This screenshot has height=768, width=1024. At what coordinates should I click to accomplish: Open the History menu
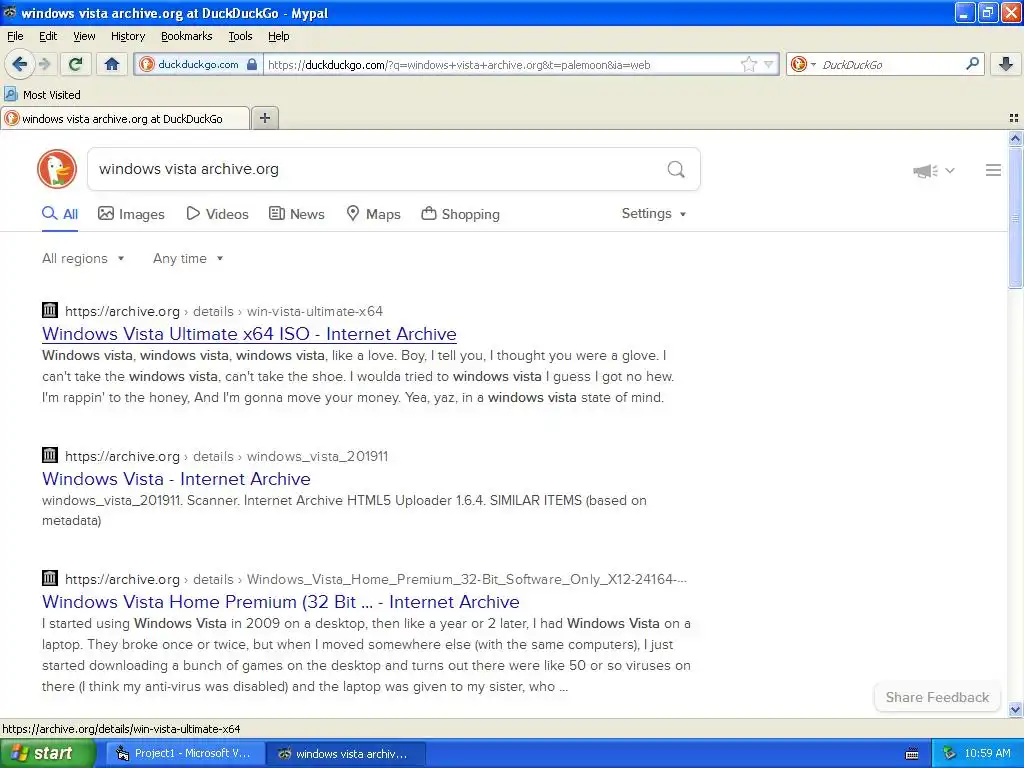click(127, 36)
